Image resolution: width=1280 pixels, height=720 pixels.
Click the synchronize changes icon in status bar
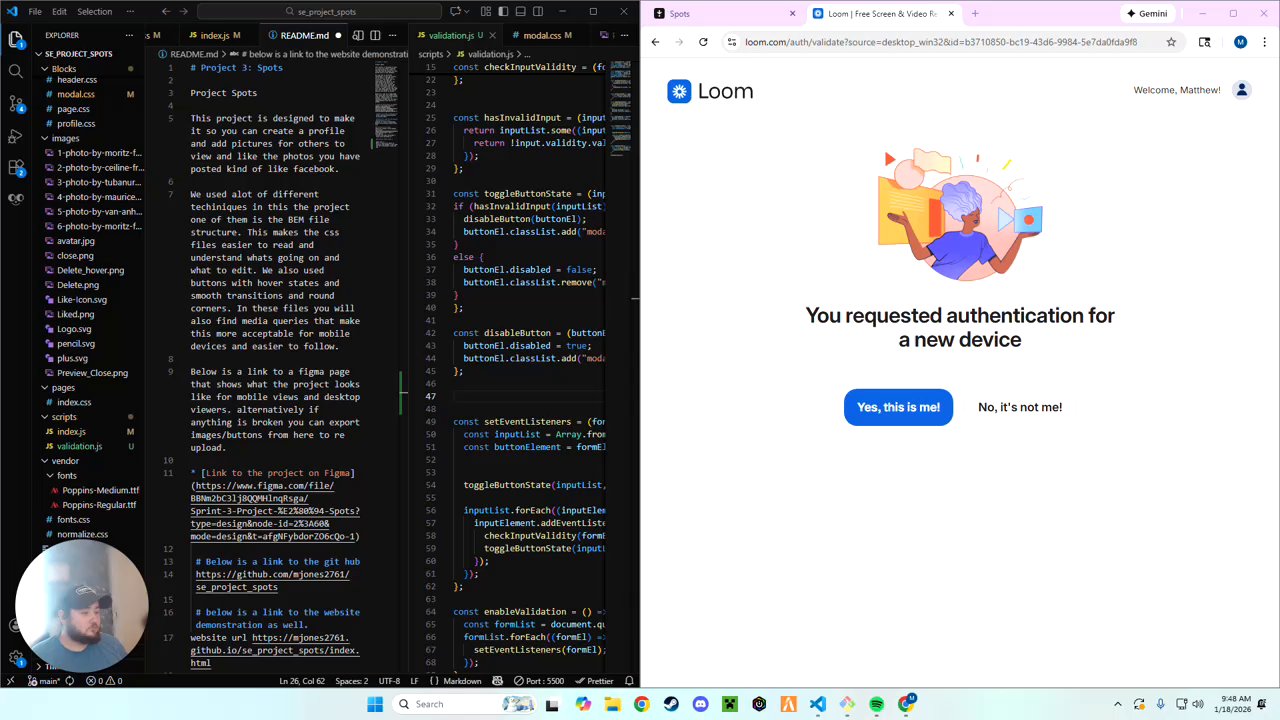pyautogui.click(x=71, y=681)
